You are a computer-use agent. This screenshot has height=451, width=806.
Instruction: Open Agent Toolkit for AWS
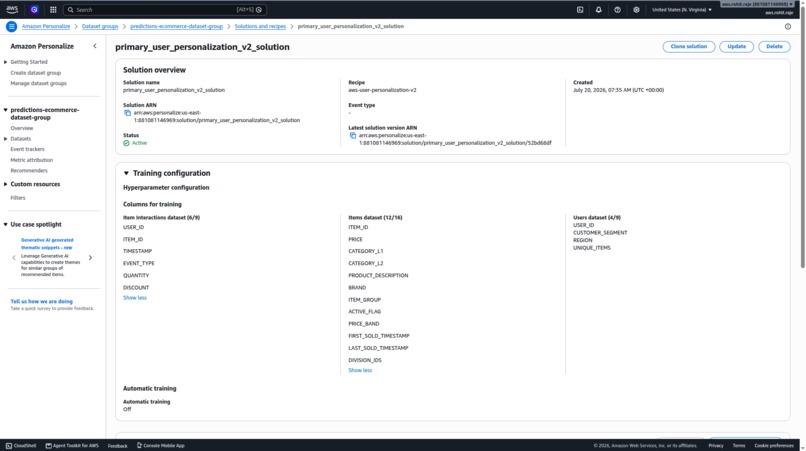pos(72,445)
